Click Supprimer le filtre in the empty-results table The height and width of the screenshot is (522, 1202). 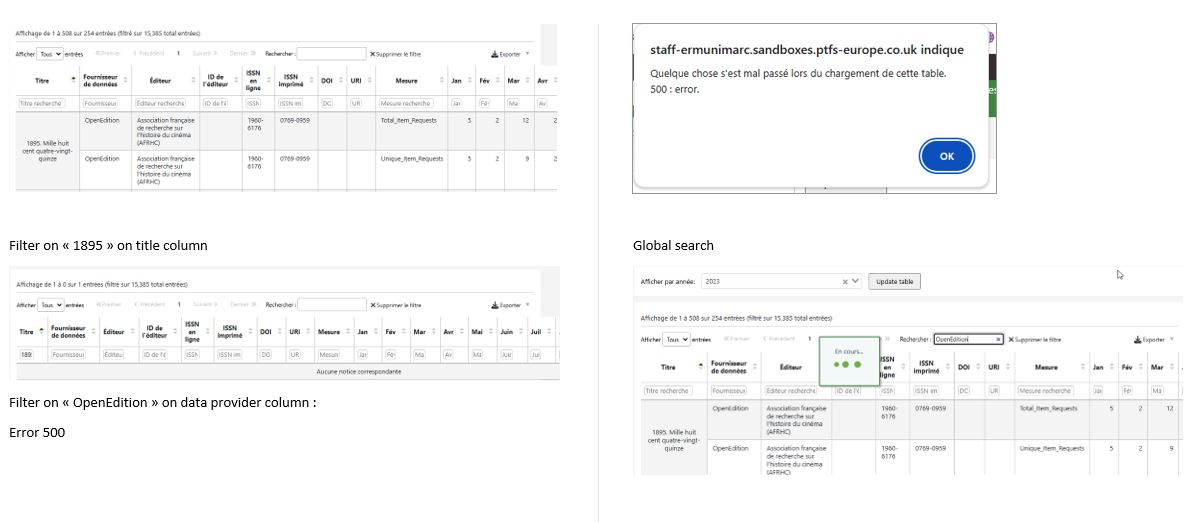coord(395,305)
